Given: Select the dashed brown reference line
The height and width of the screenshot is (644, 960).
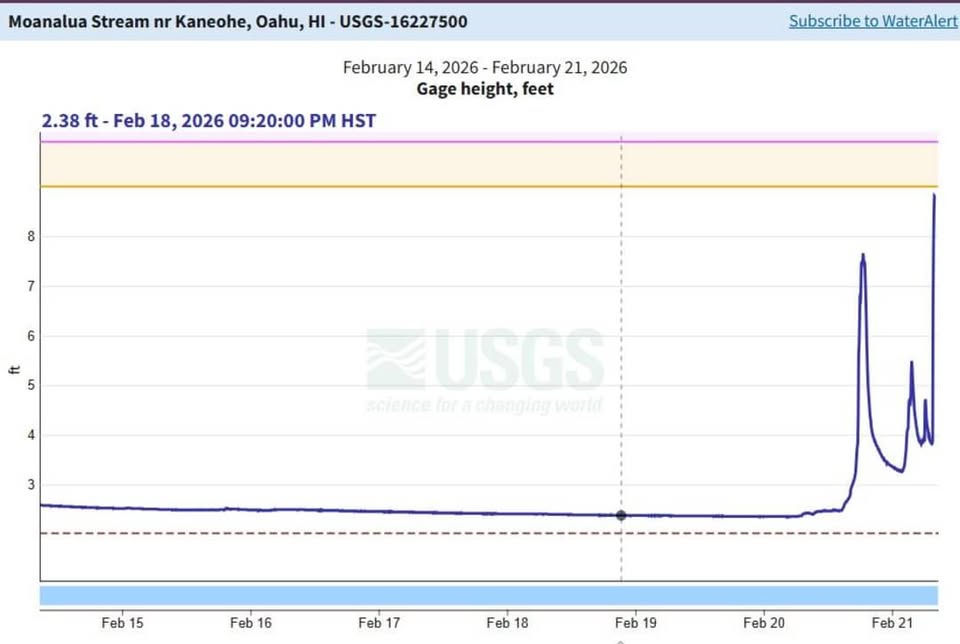Looking at the screenshot, I should click(x=489, y=533).
